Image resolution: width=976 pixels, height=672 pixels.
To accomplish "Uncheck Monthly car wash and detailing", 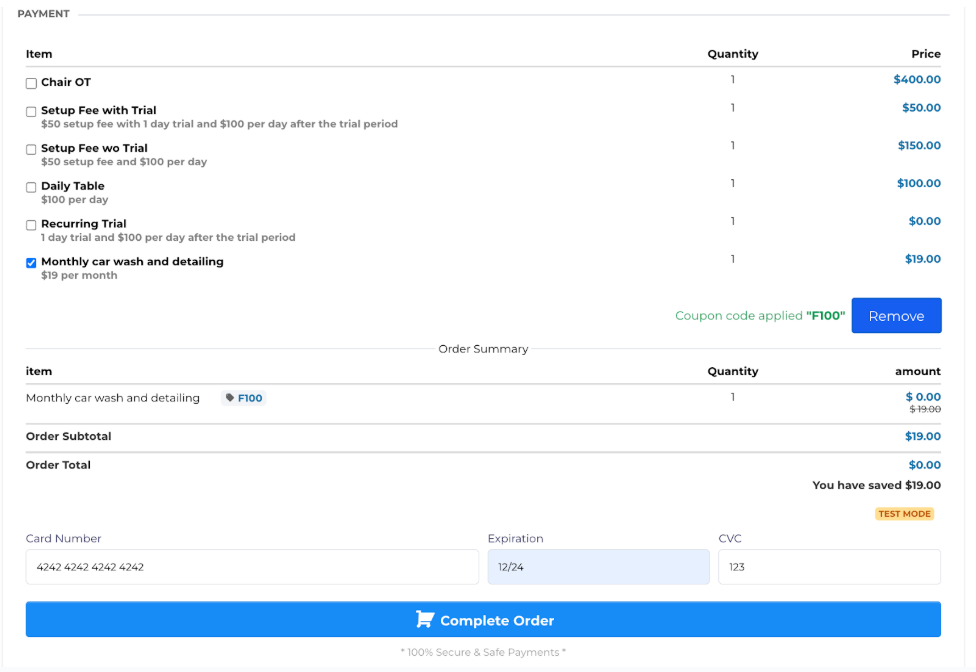I will [31, 263].
